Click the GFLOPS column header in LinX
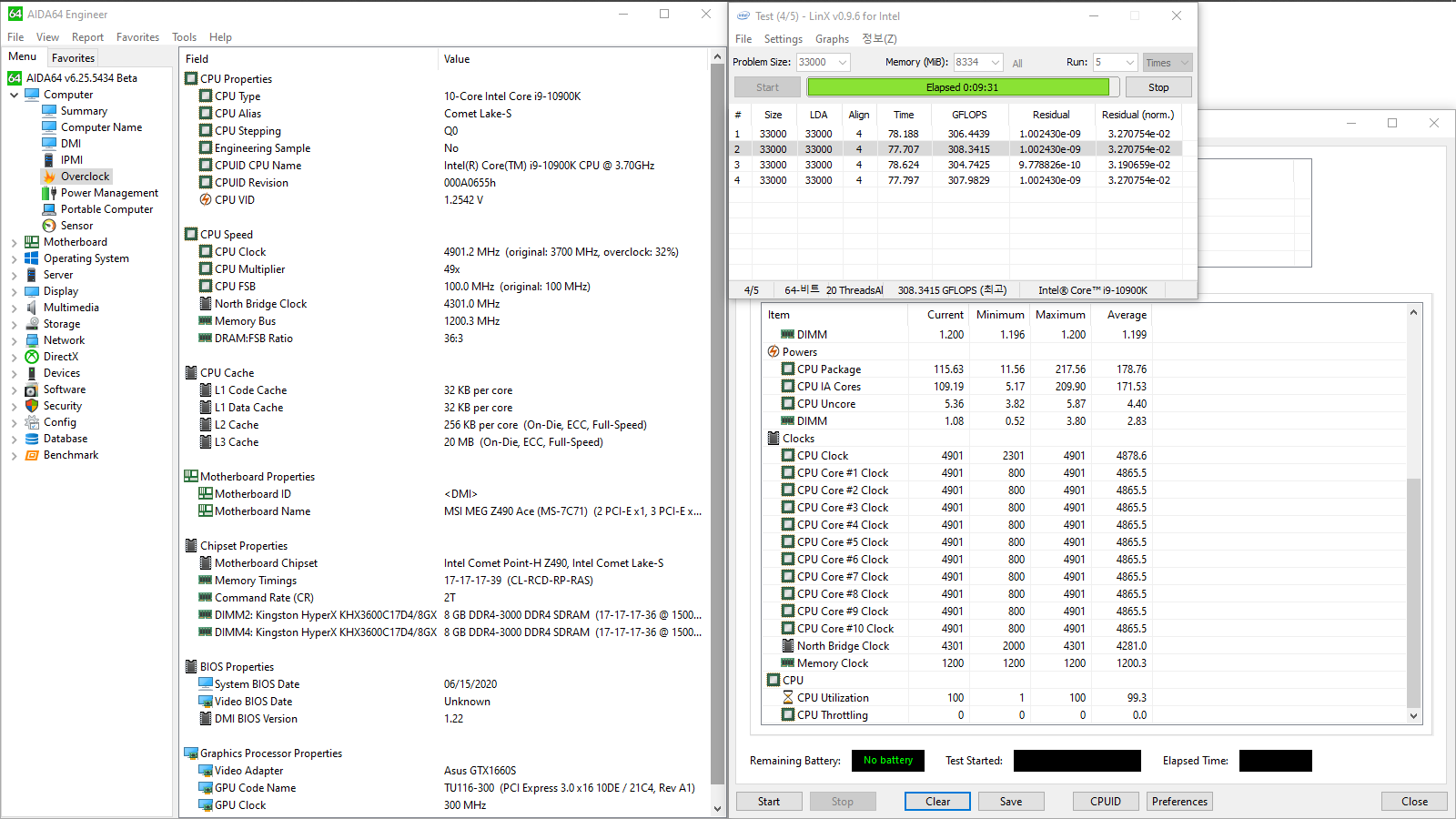 point(969,115)
